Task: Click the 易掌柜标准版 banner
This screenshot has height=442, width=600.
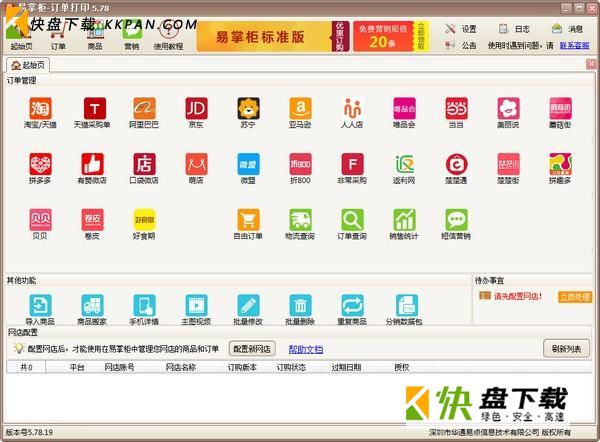Action: [273, 36]
